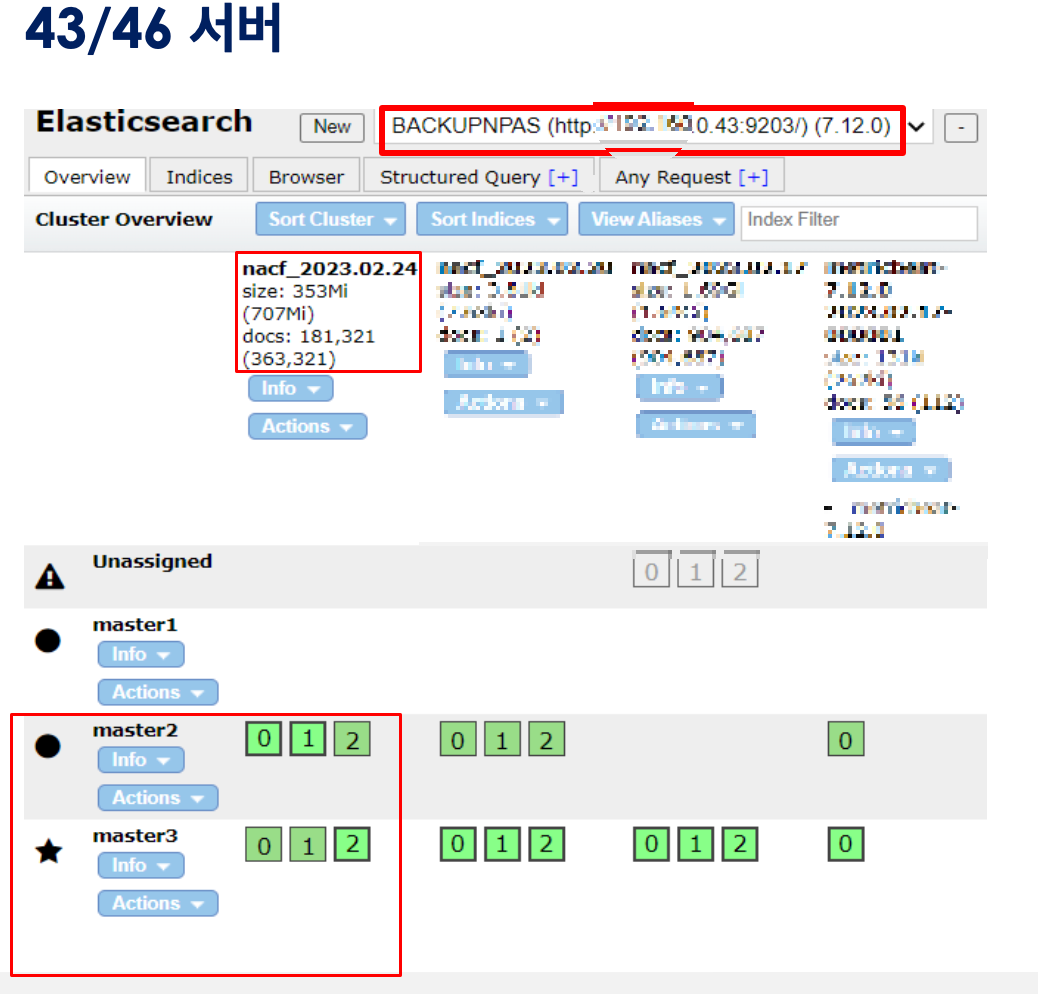Click master3 shard 2 in second index column
The width and height of the screenshot is (1038, 994).
546,844
